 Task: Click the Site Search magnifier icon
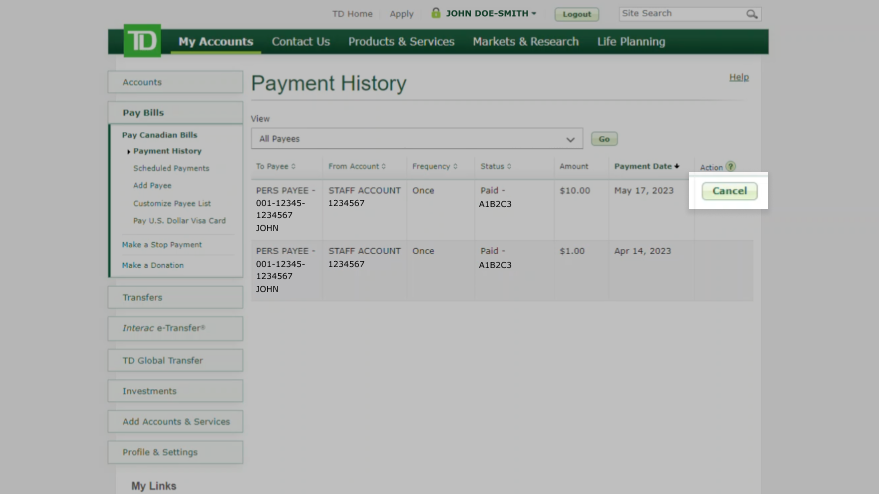click(752, 14)
